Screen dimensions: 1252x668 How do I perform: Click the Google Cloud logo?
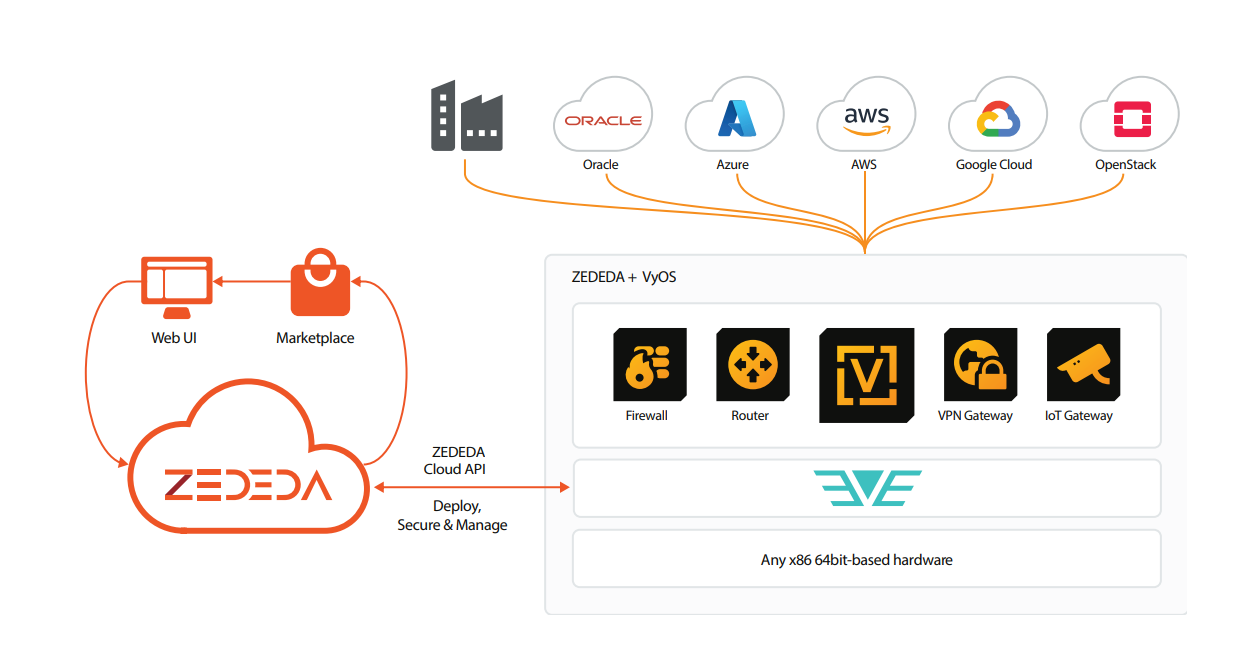(998, 115)
